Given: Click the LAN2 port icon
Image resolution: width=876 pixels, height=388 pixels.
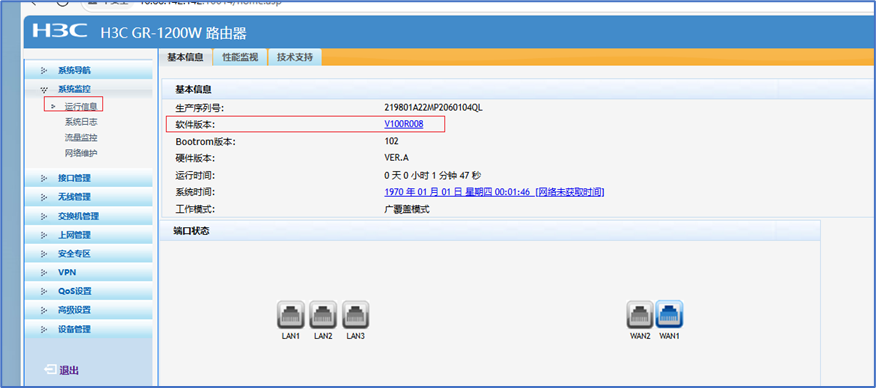Looking at the screenshot, I should tap(323, 315).
